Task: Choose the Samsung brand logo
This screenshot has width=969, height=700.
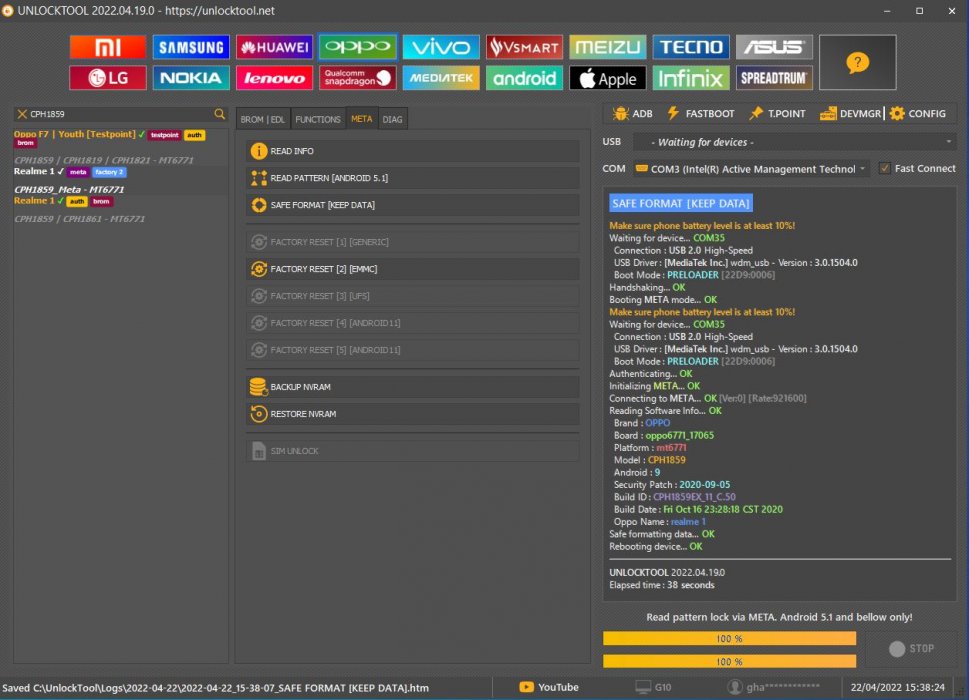Action: 191,47
